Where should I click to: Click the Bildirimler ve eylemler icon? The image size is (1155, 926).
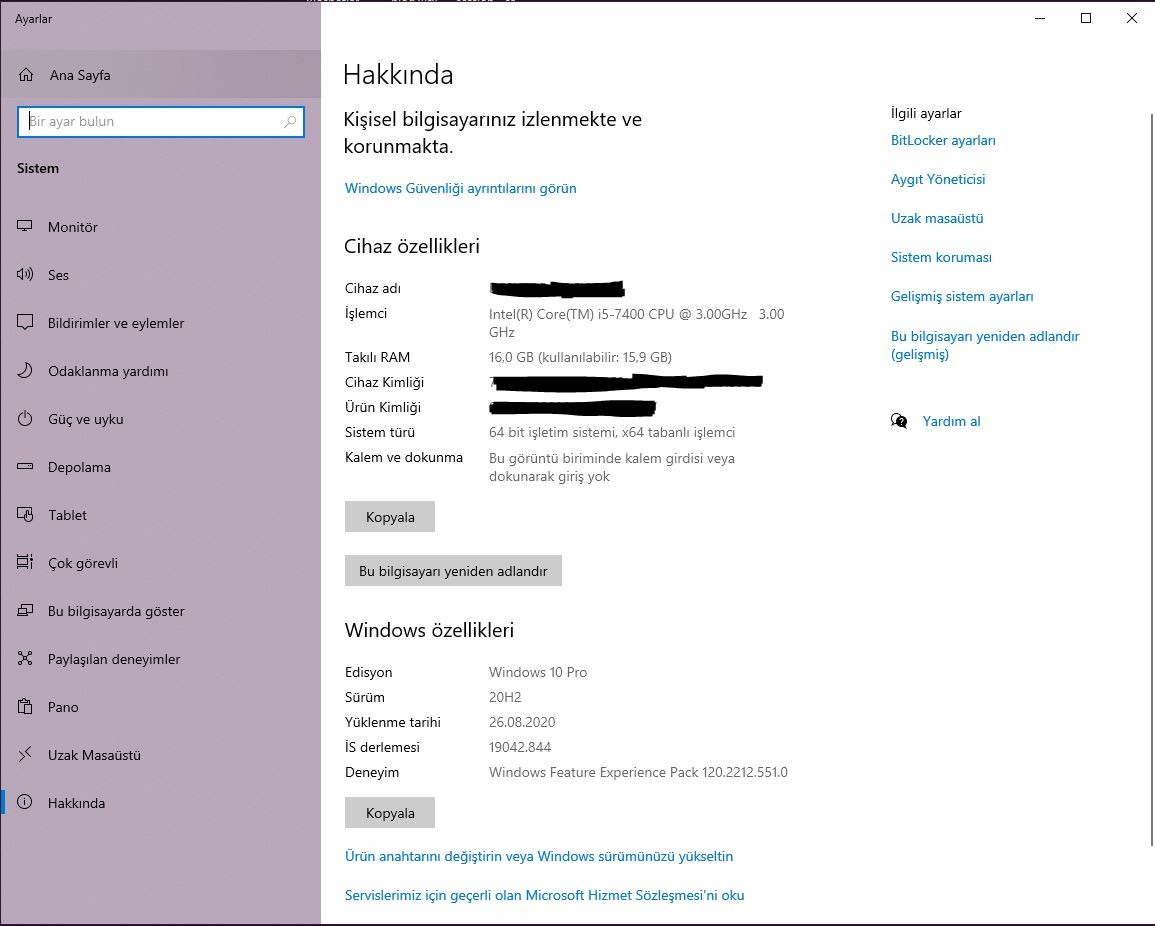click(x=25, y=322)
